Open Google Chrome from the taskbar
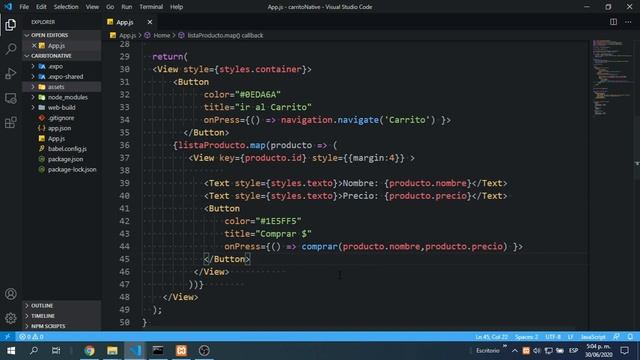The height and width of the screenshot is (360, 640). coord(89,351)
